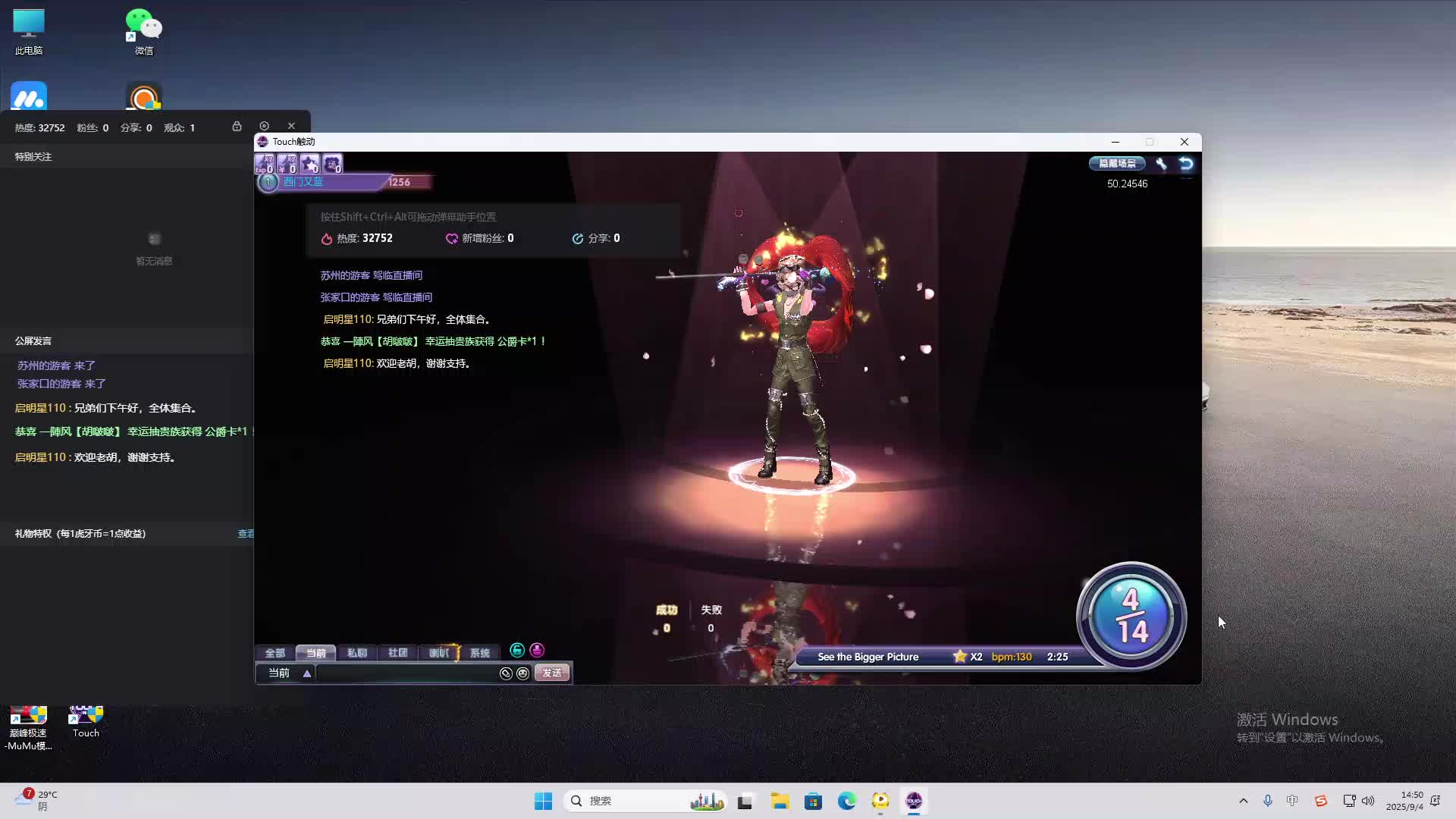The height and width of the screenshot is (819, 1456).
Task: Expand the 当前 channel selector arrow
Action: coord(307,673)
